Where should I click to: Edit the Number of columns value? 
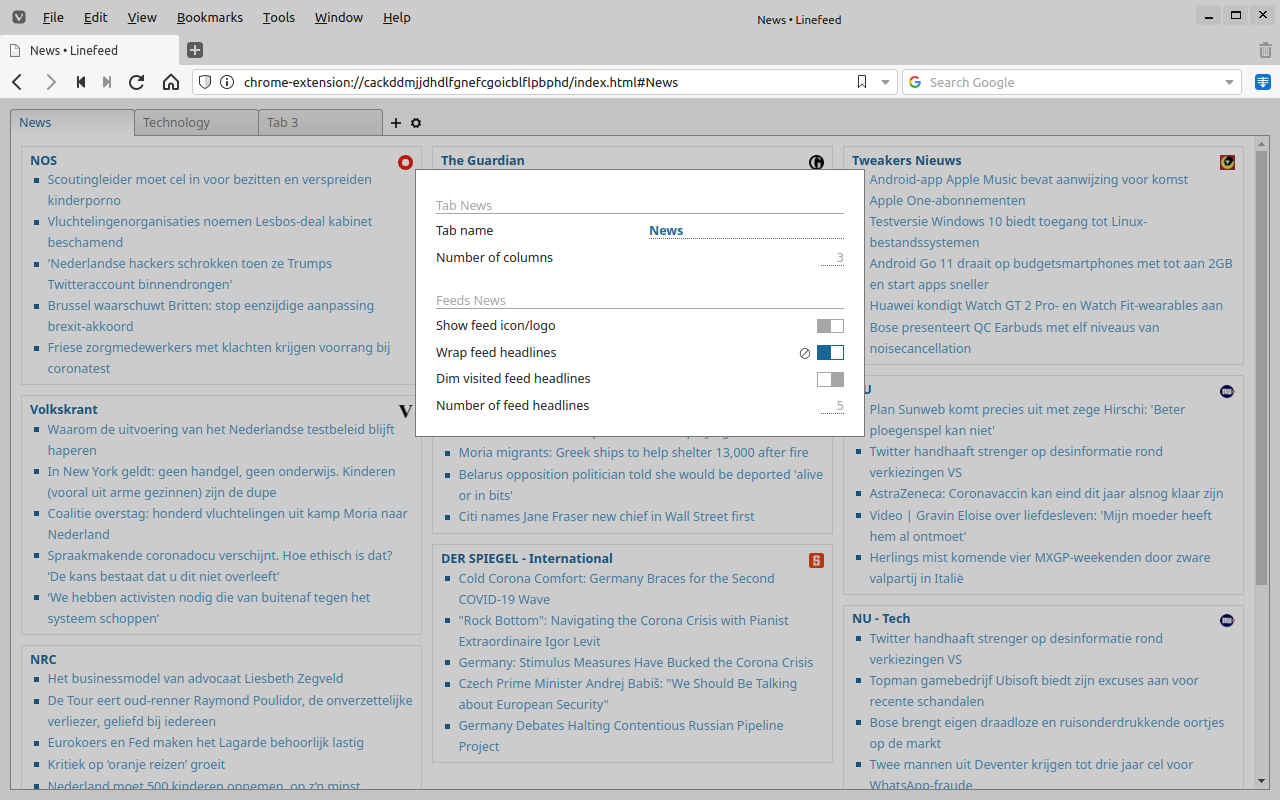point(833,258)
